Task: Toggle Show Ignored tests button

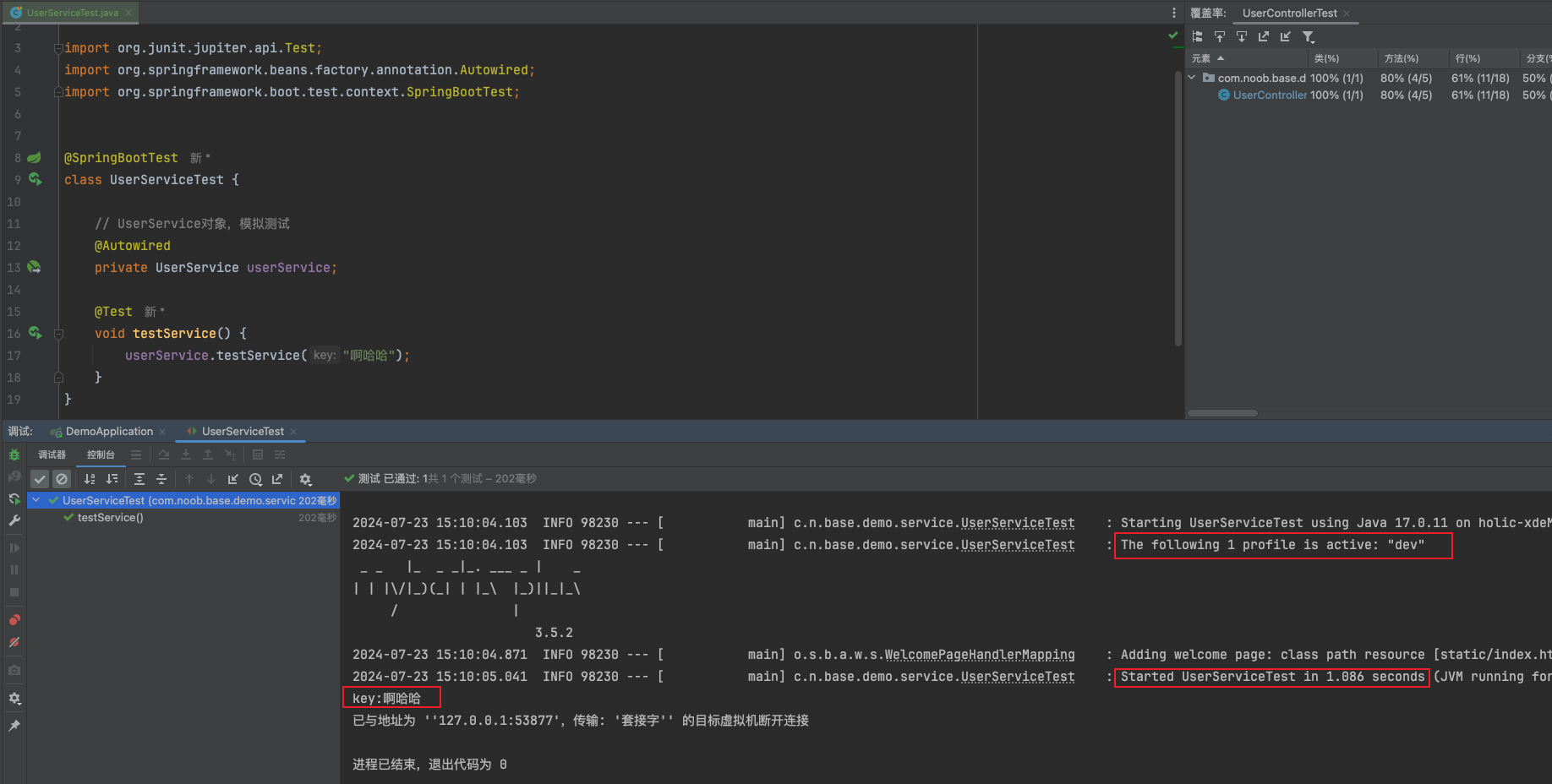Action: 62,479
